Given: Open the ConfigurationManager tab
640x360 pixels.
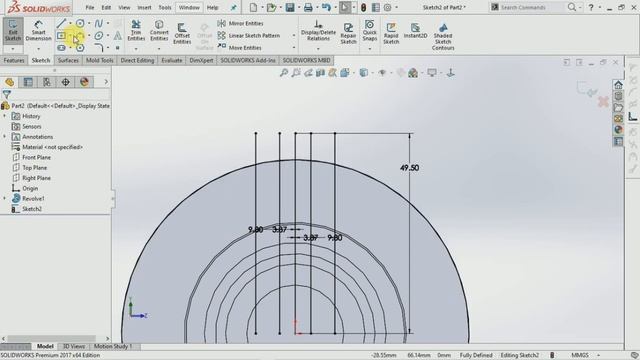Looking at the screenshot, I should [x=47, y=82].
